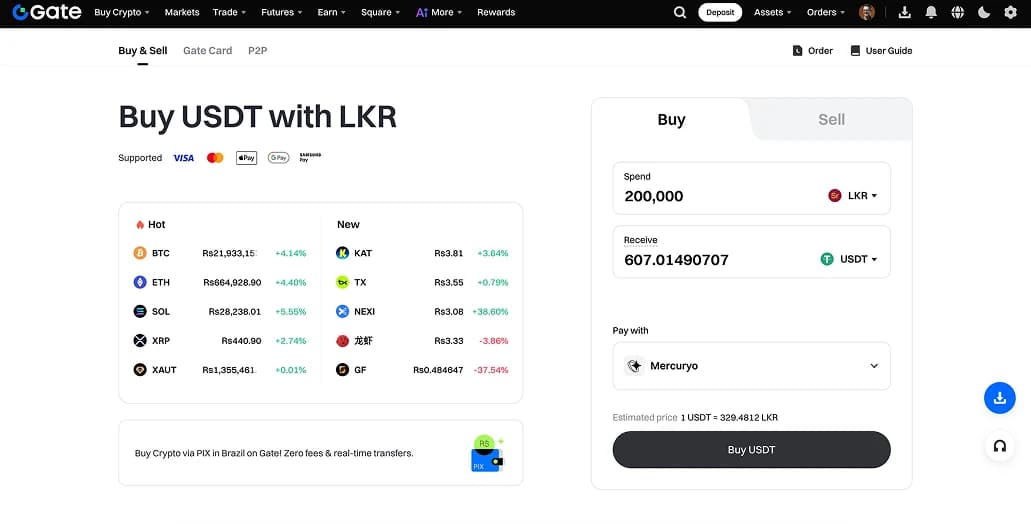Expand the USDT receive currency dropdown

pyautogui.click(x=849, y=259)
